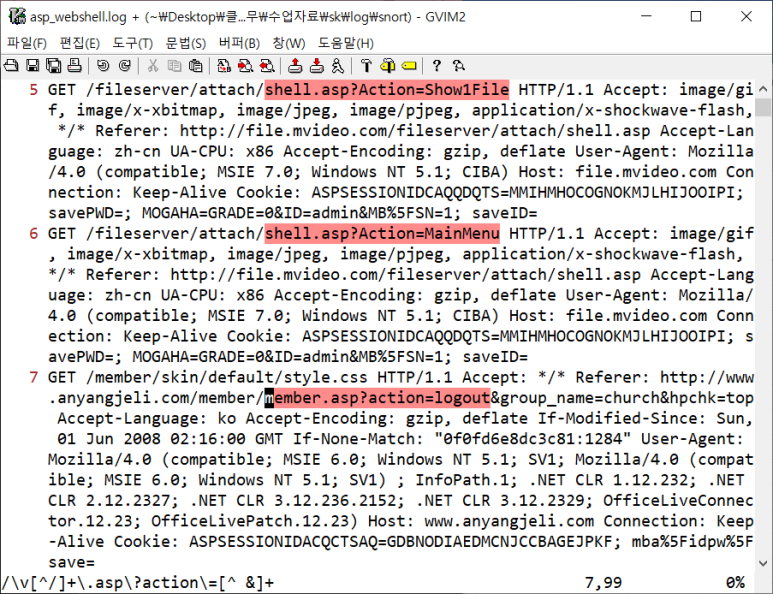Viewport: 773px width, 594px height.
Task: Click the scrollbar up arrow
Action: click(763, 89)
